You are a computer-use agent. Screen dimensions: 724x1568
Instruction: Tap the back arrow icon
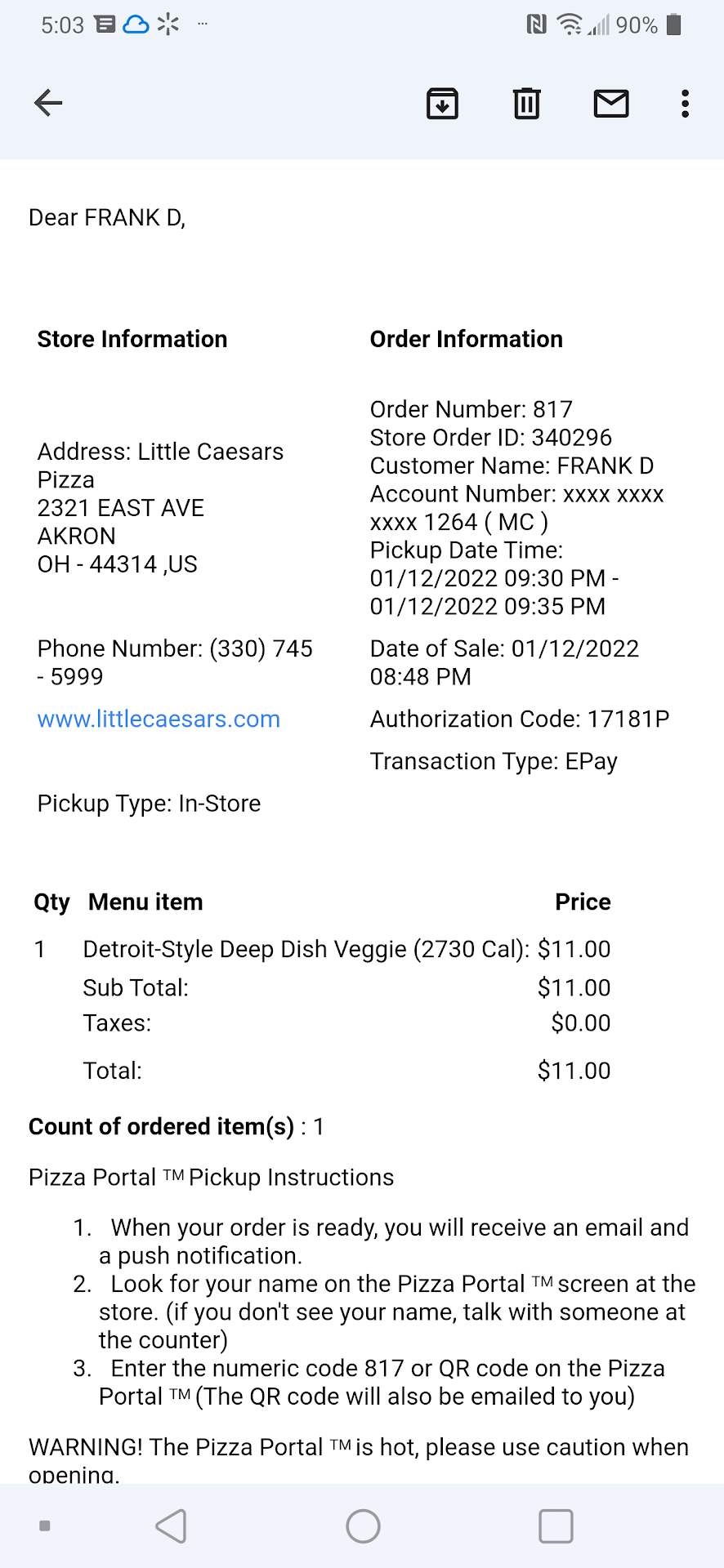click(48, 103)
